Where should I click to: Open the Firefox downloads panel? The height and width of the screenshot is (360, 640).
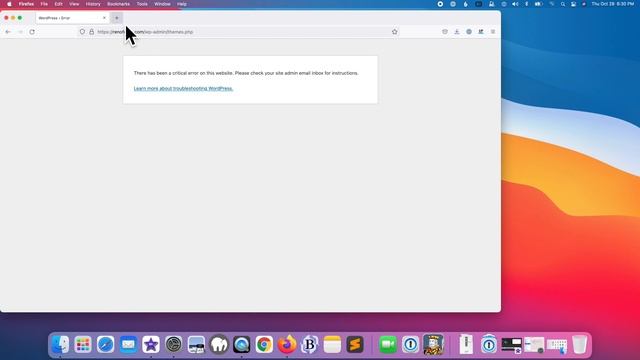(x=457, y=32)
